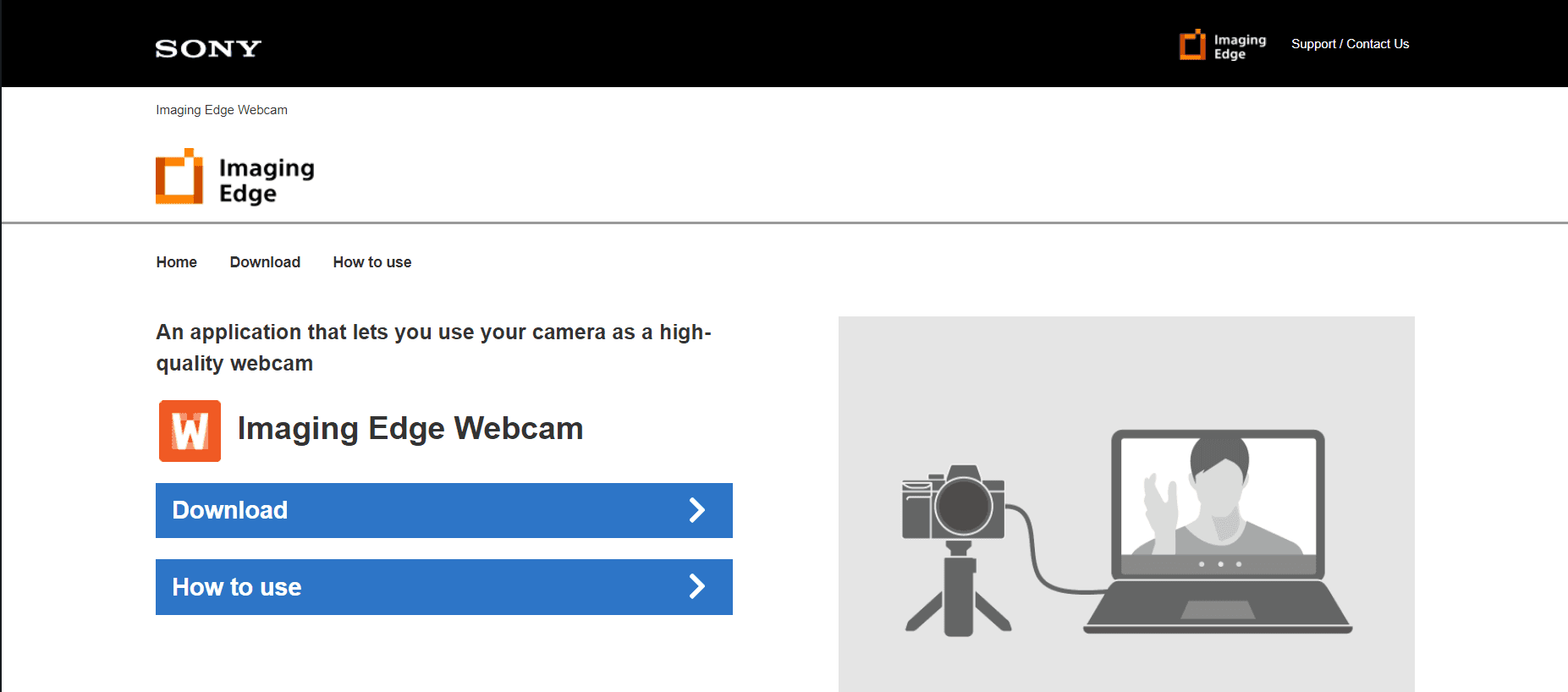This screenshot has width=1568, height=692.
Task: Click the blue Download button
Action: coord(444,510)
